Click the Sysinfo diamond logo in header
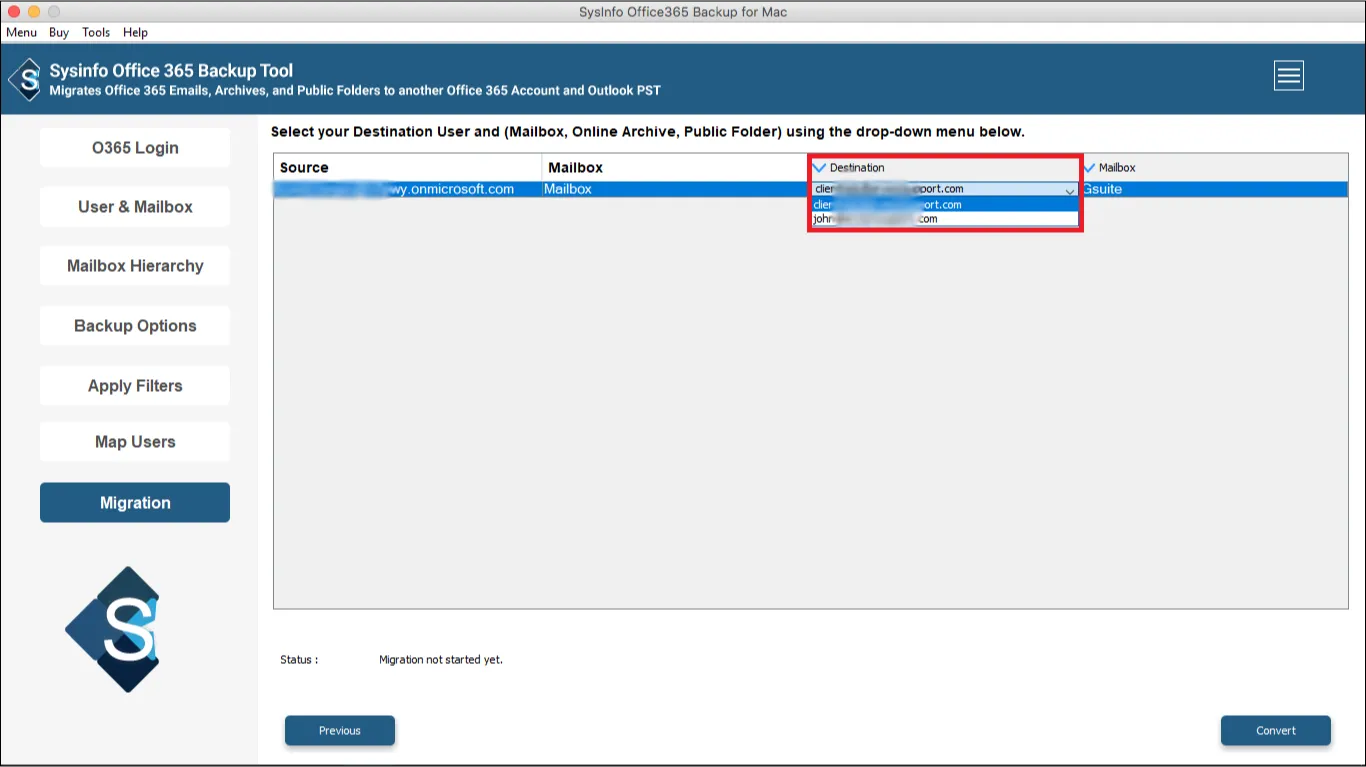The image size is (1366, 767). click(x=25, y=79)
